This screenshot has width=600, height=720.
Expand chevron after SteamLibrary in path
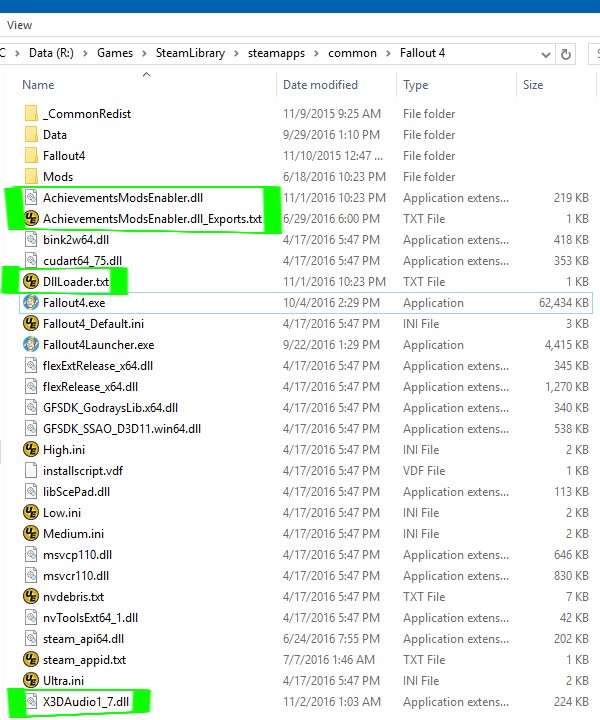point(236,54)
